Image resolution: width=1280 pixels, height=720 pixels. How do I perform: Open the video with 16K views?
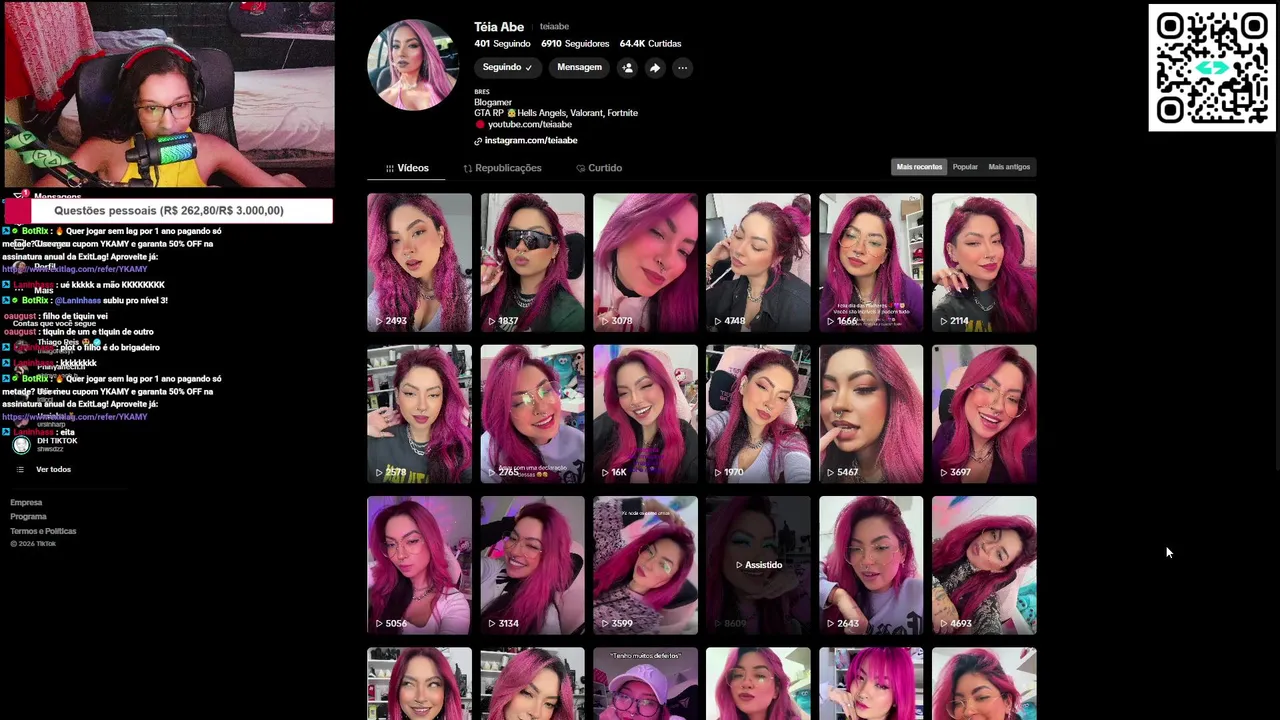[645, 414]
